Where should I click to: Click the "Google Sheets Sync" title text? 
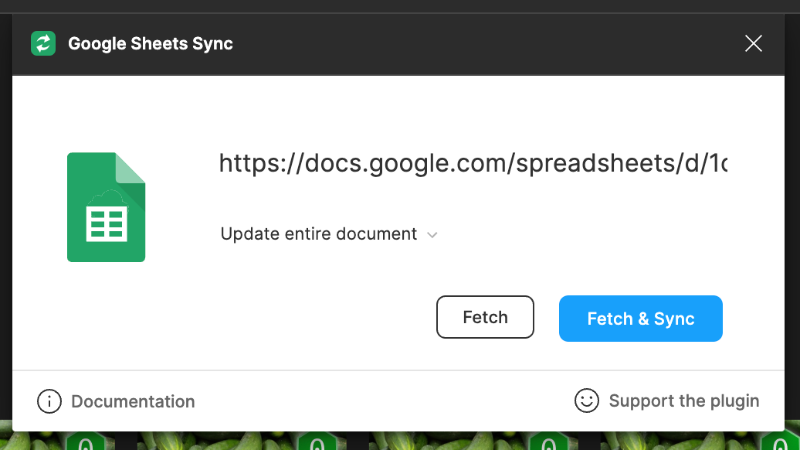point(150,44)
